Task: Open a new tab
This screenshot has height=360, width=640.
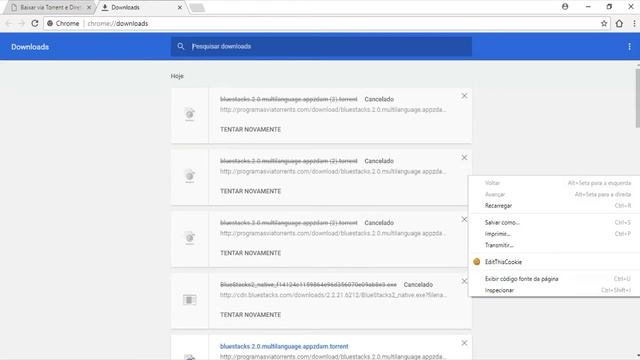Action: click(x=197, y=7)
